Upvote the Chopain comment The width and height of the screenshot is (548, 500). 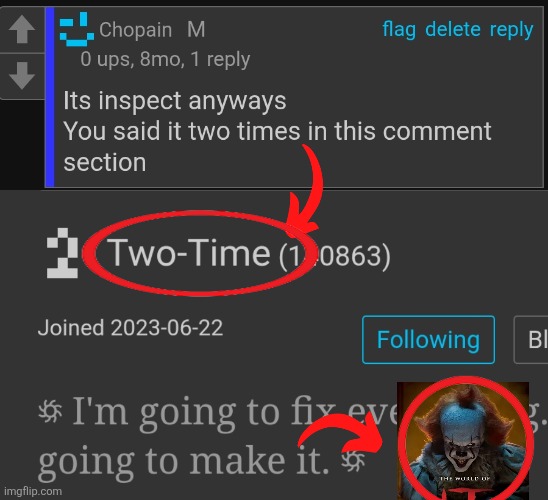(22, 30)
